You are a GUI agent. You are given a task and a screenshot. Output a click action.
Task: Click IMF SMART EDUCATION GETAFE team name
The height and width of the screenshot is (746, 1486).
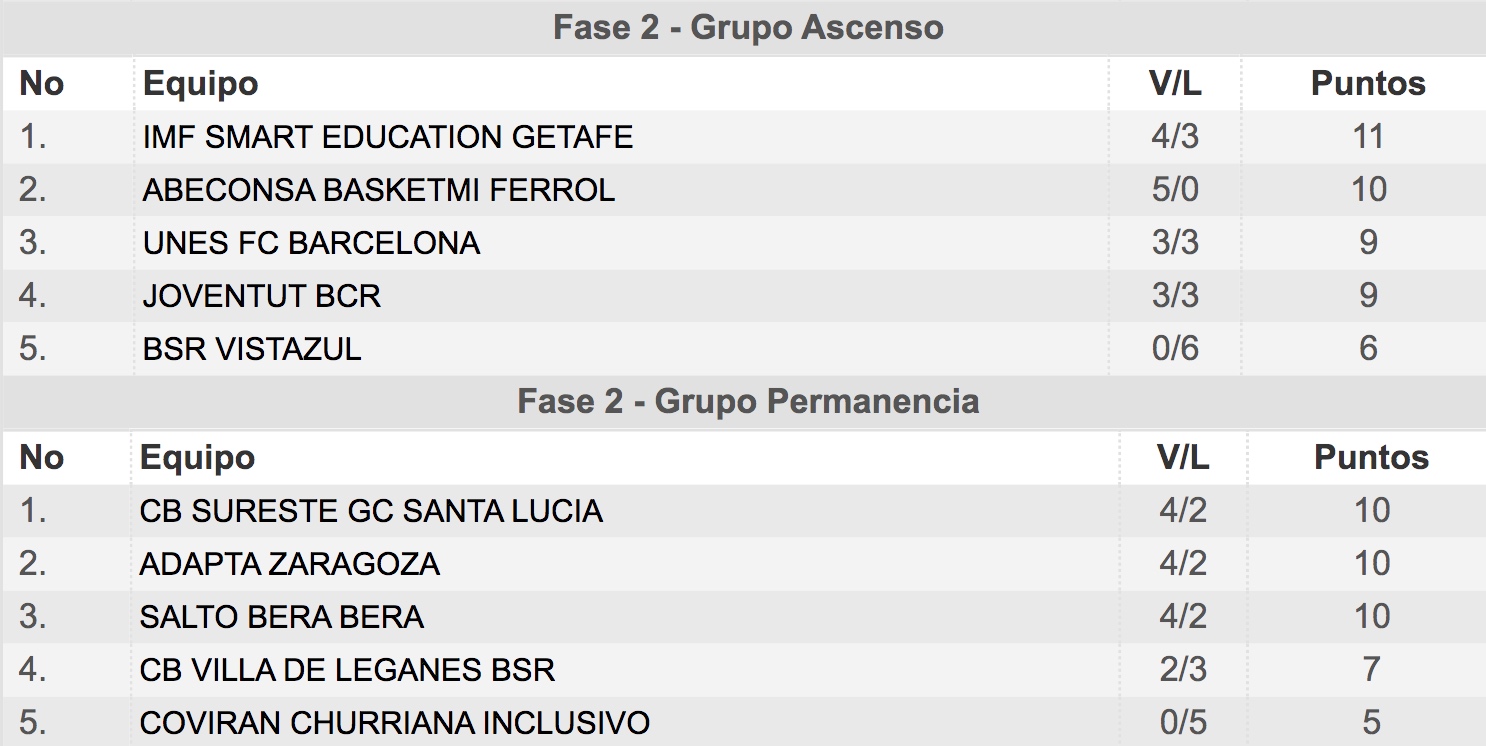(388, 137)
